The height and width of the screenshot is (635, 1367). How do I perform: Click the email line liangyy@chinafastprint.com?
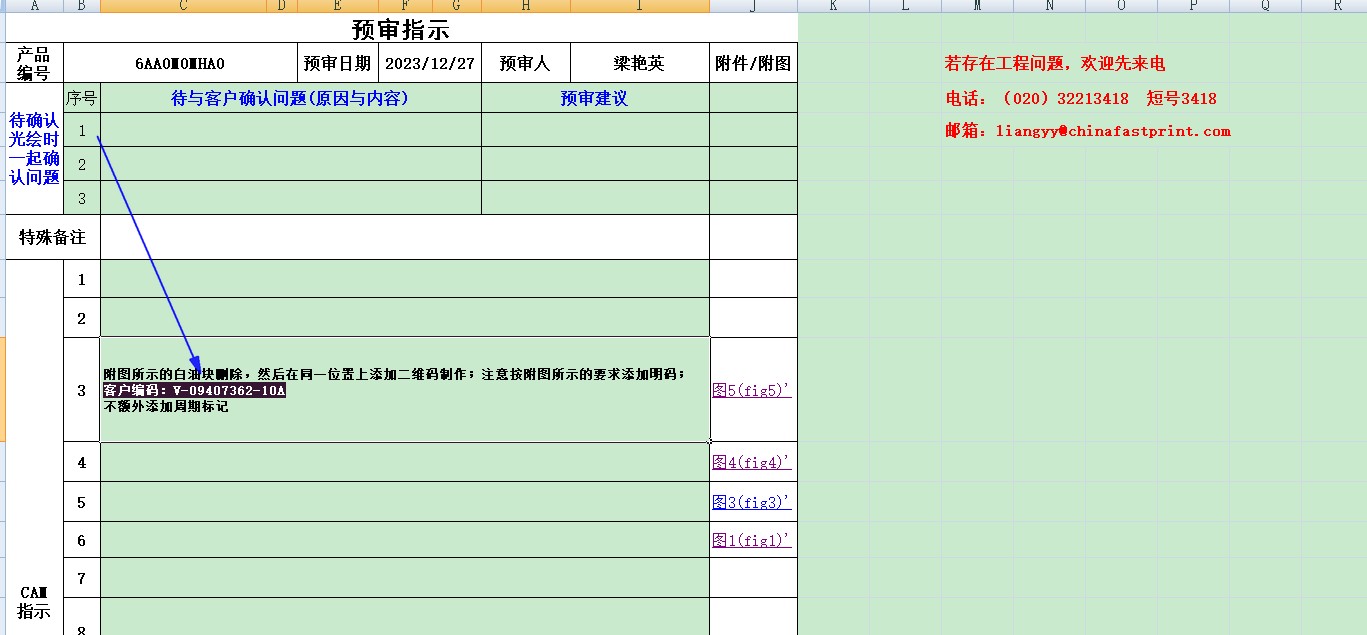(1088, 131)
